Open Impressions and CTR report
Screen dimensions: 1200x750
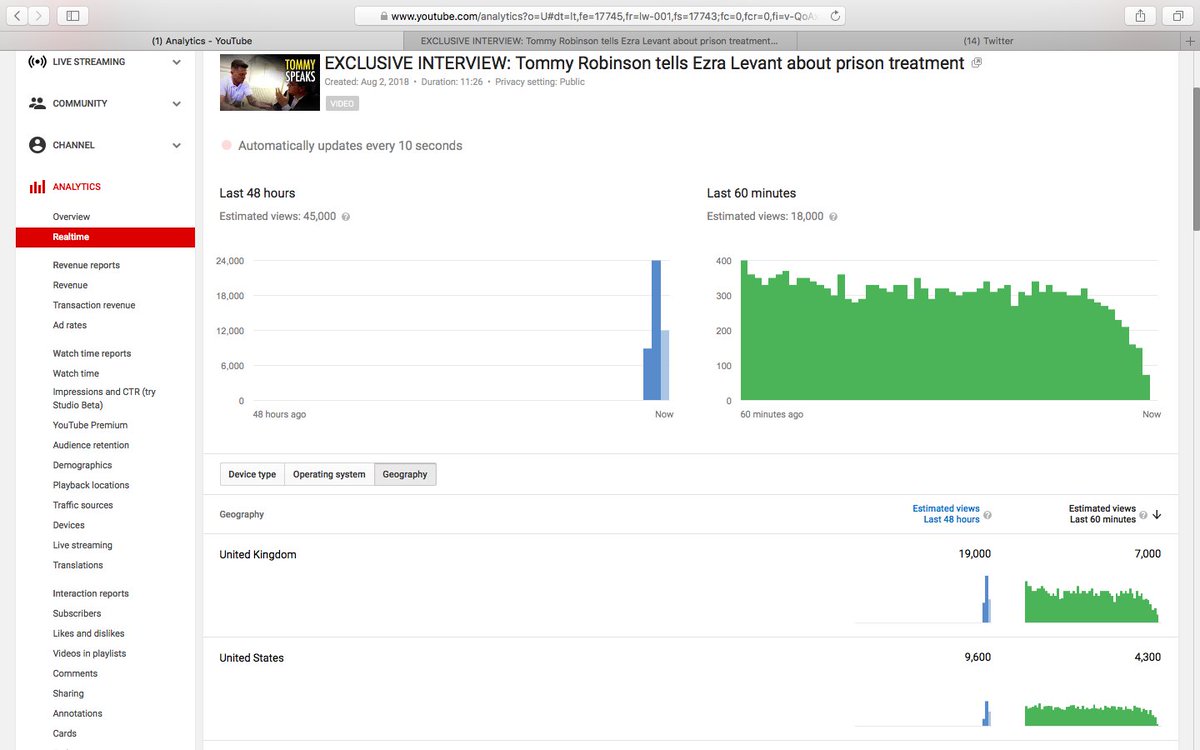coord(104,398)
